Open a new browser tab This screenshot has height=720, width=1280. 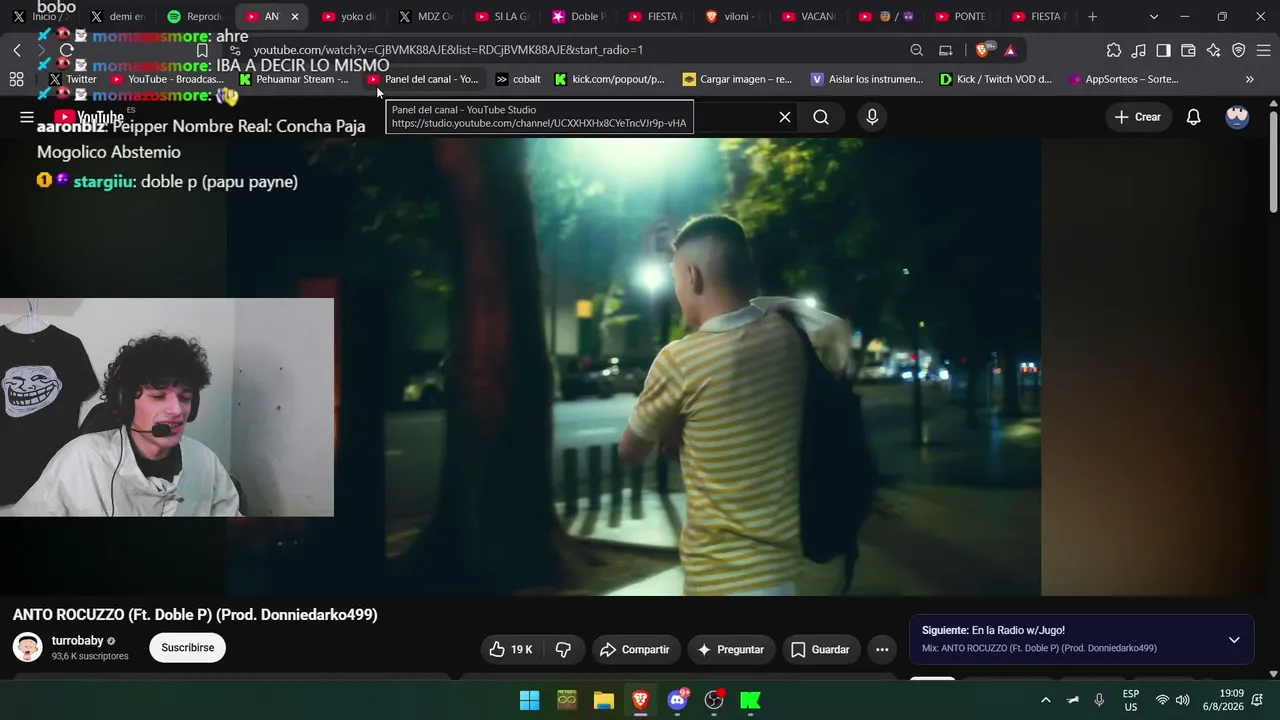coord(1092,17)
